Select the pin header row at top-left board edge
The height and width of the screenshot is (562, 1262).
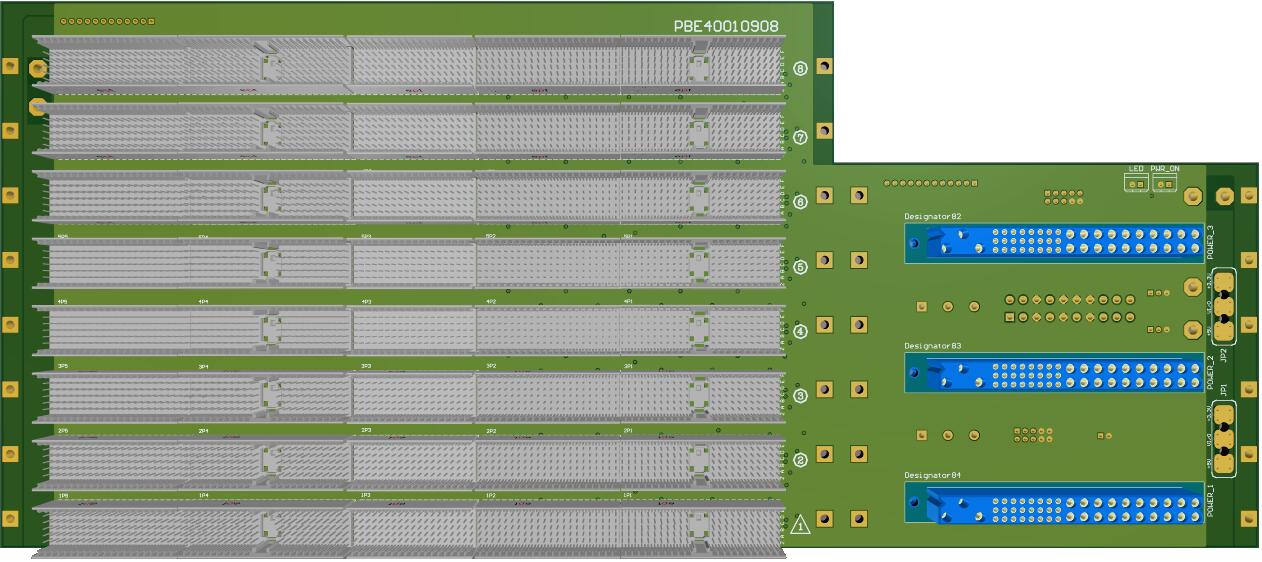pos(108,20)
